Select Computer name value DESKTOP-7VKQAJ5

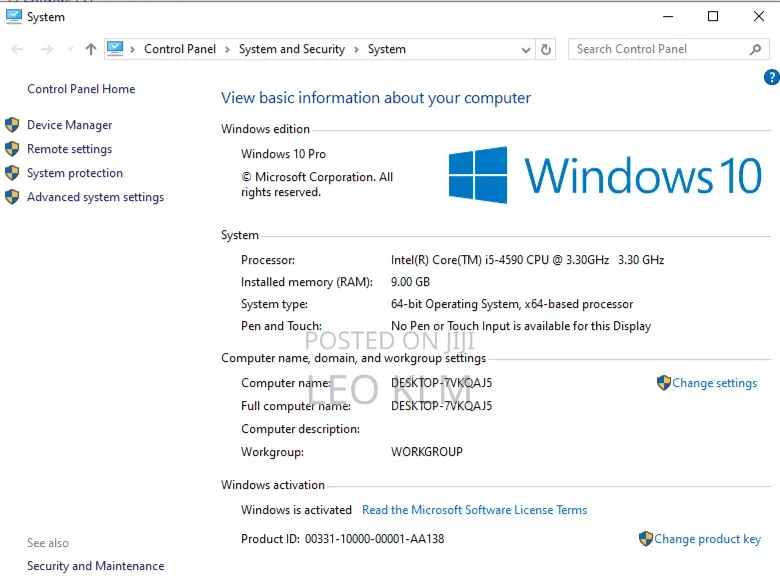click(441, 383)
